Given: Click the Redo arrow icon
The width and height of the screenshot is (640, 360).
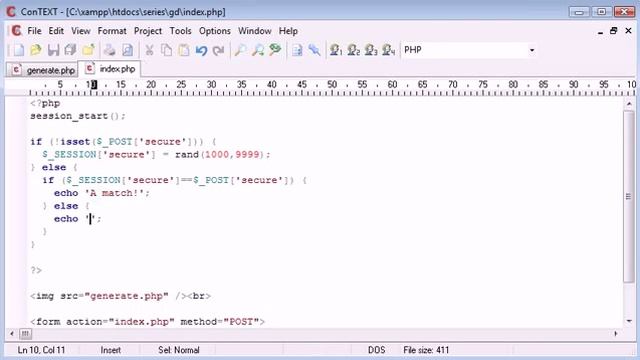Looking at the screenshot, I should coord(219,50).
